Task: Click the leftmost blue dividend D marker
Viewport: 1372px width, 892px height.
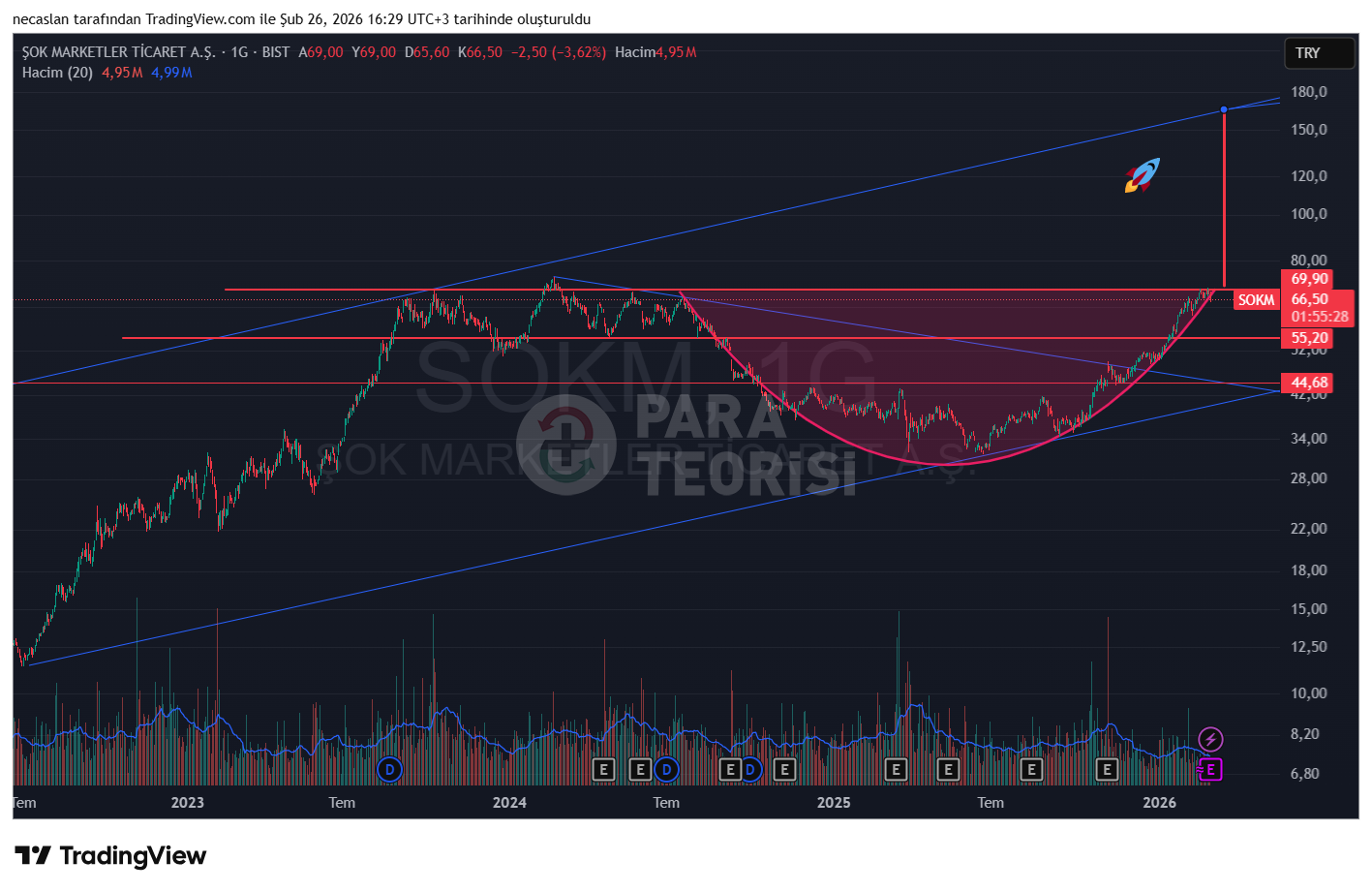Action: click(x=388, y=770)
